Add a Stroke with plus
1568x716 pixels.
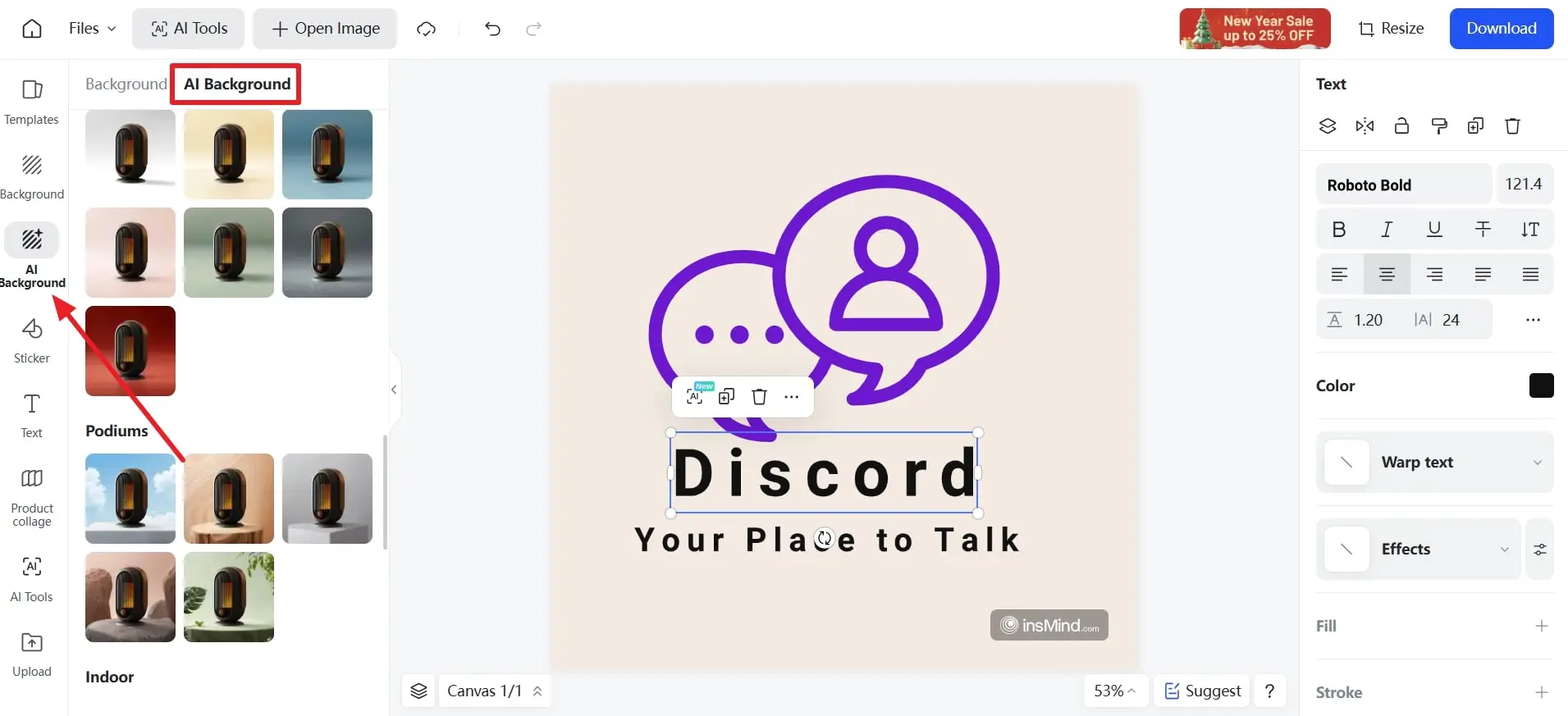coord(1541,693)
